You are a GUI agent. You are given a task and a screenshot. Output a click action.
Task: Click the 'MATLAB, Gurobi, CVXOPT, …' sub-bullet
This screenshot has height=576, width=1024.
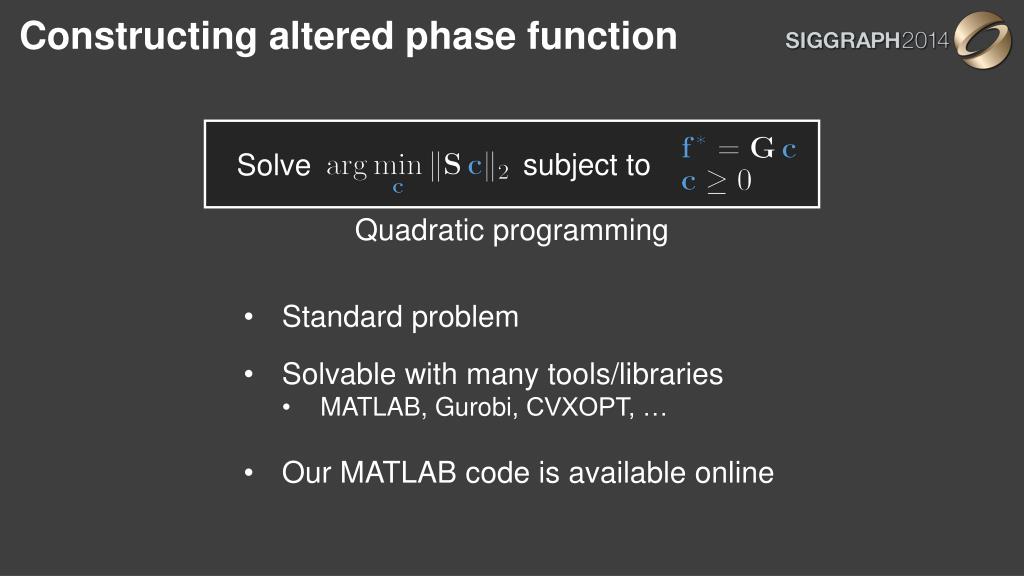coord(493,408)
